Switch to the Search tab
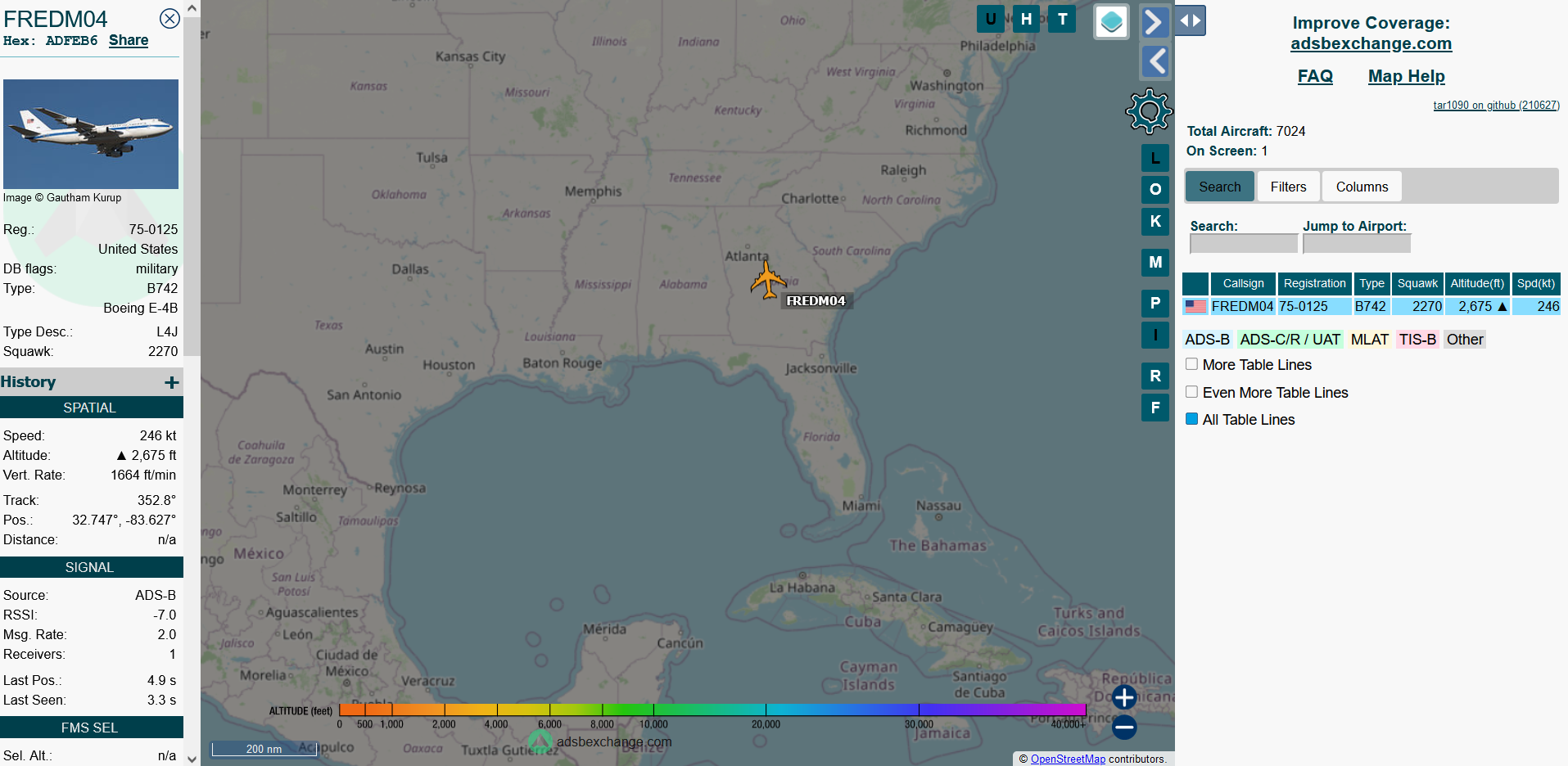This screenshot has width=1568, height=766. point(1220,187)
